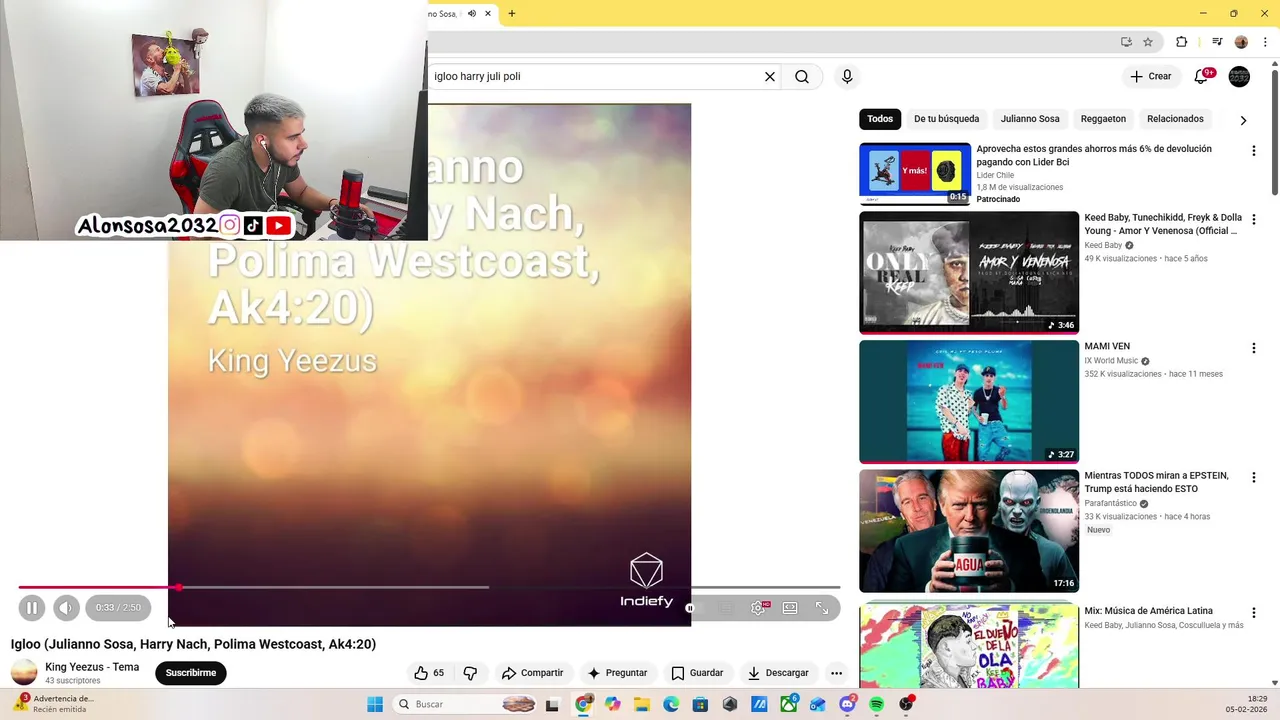Select the Todos filter chip
This screenshot has height=720, width=1280.
880,119
